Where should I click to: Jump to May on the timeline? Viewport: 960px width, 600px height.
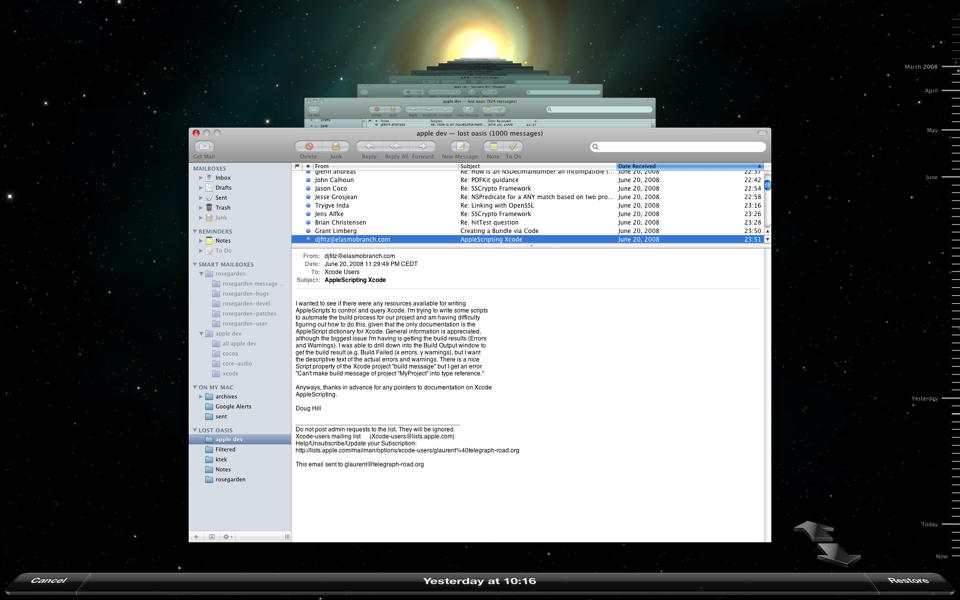[x=932, y=130]
